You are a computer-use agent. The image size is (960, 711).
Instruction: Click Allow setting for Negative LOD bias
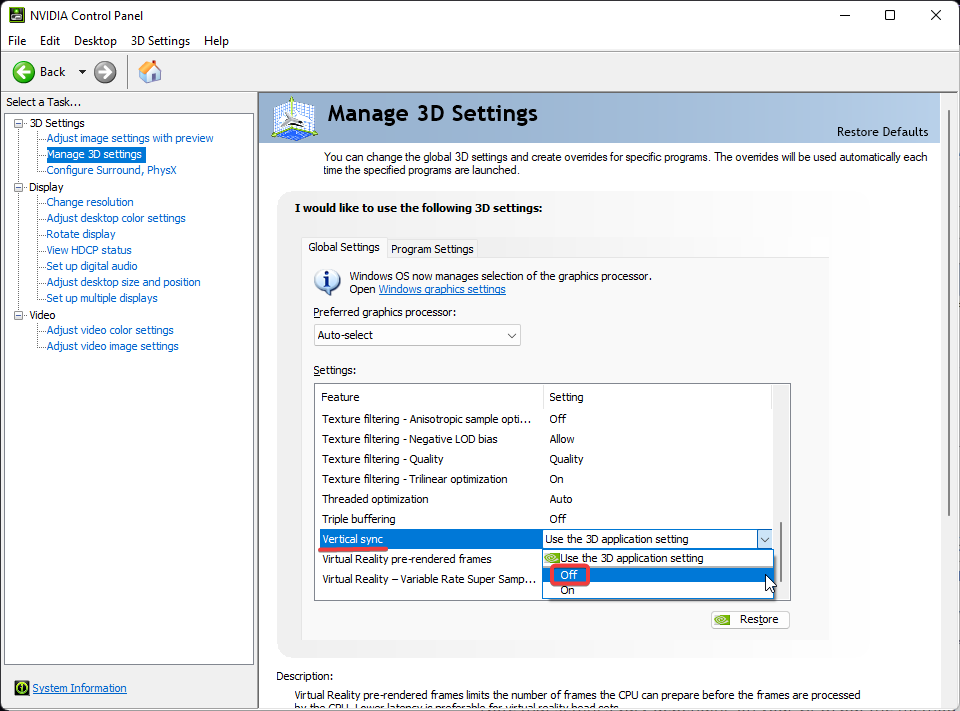pyautogui.click(x=562, y=439)
